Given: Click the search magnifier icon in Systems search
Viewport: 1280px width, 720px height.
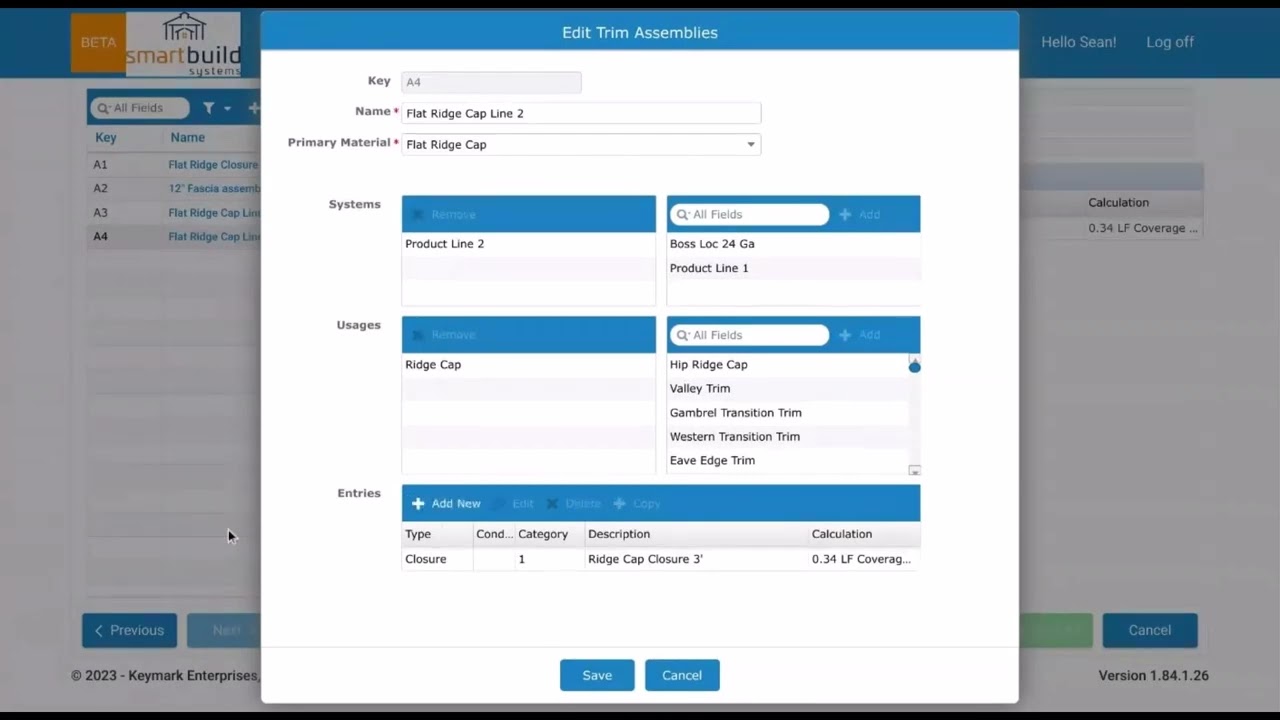Looking at the screenshot, I should pos(682,214).
